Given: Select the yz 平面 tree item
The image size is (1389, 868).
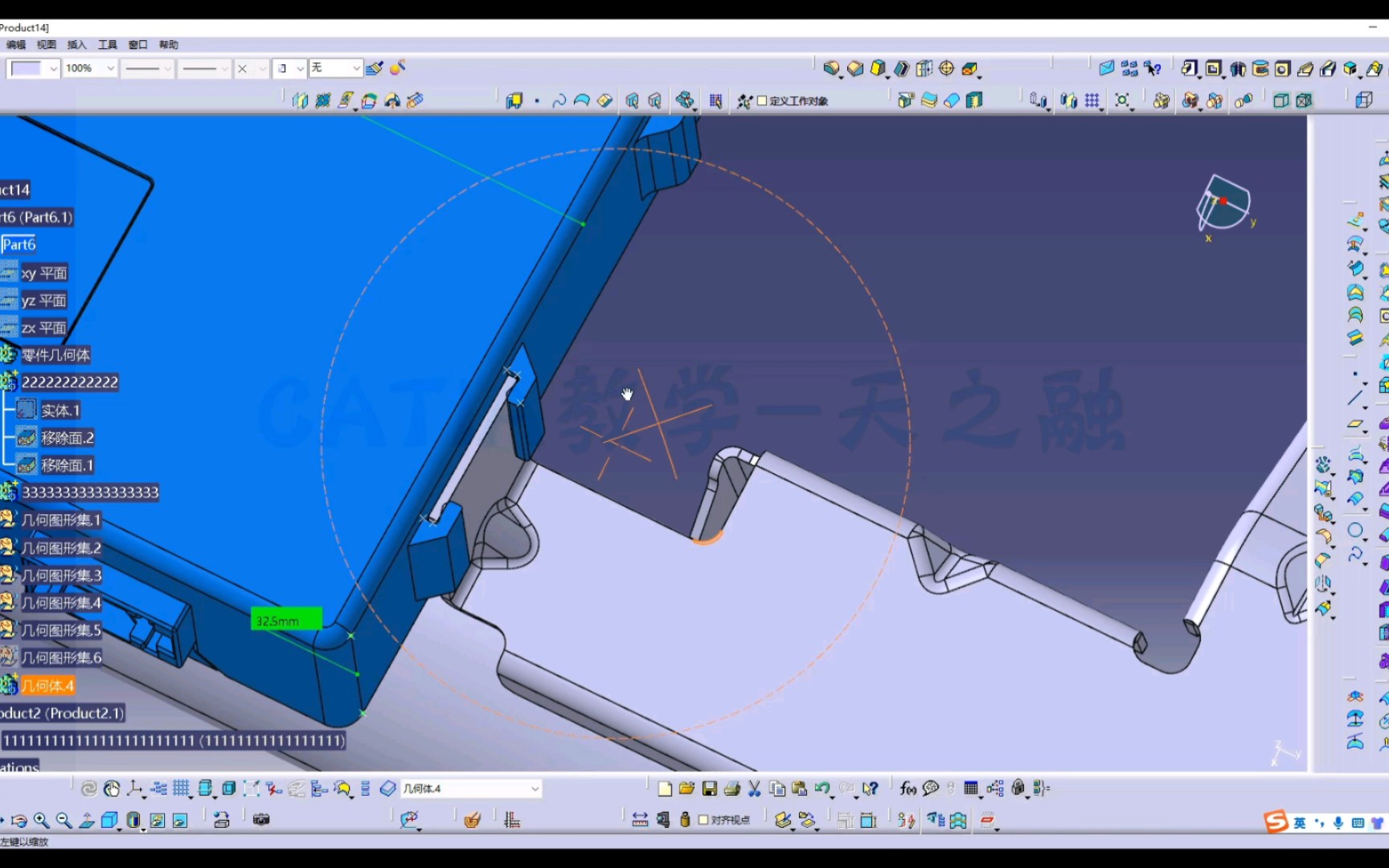Looking at the screenshot, I should [x=44, y=301].
